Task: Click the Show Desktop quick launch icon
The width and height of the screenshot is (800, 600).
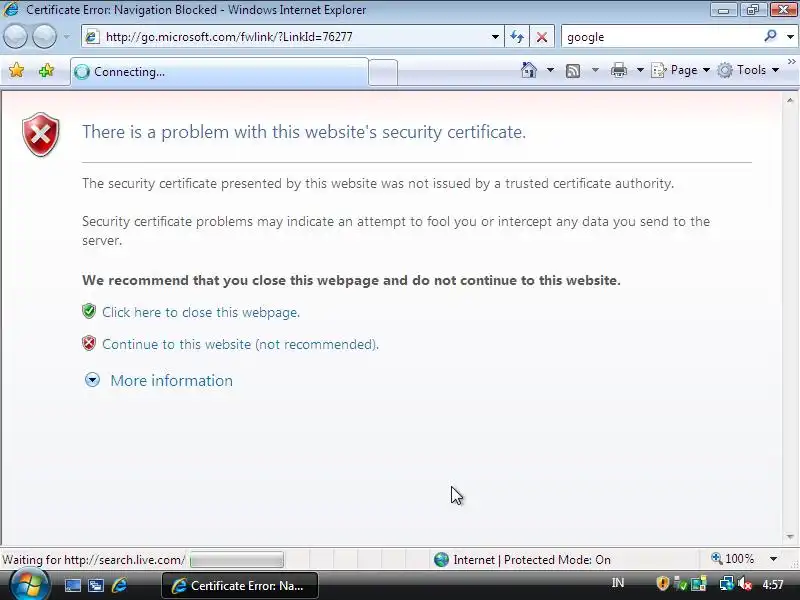Action: point(72,586)
